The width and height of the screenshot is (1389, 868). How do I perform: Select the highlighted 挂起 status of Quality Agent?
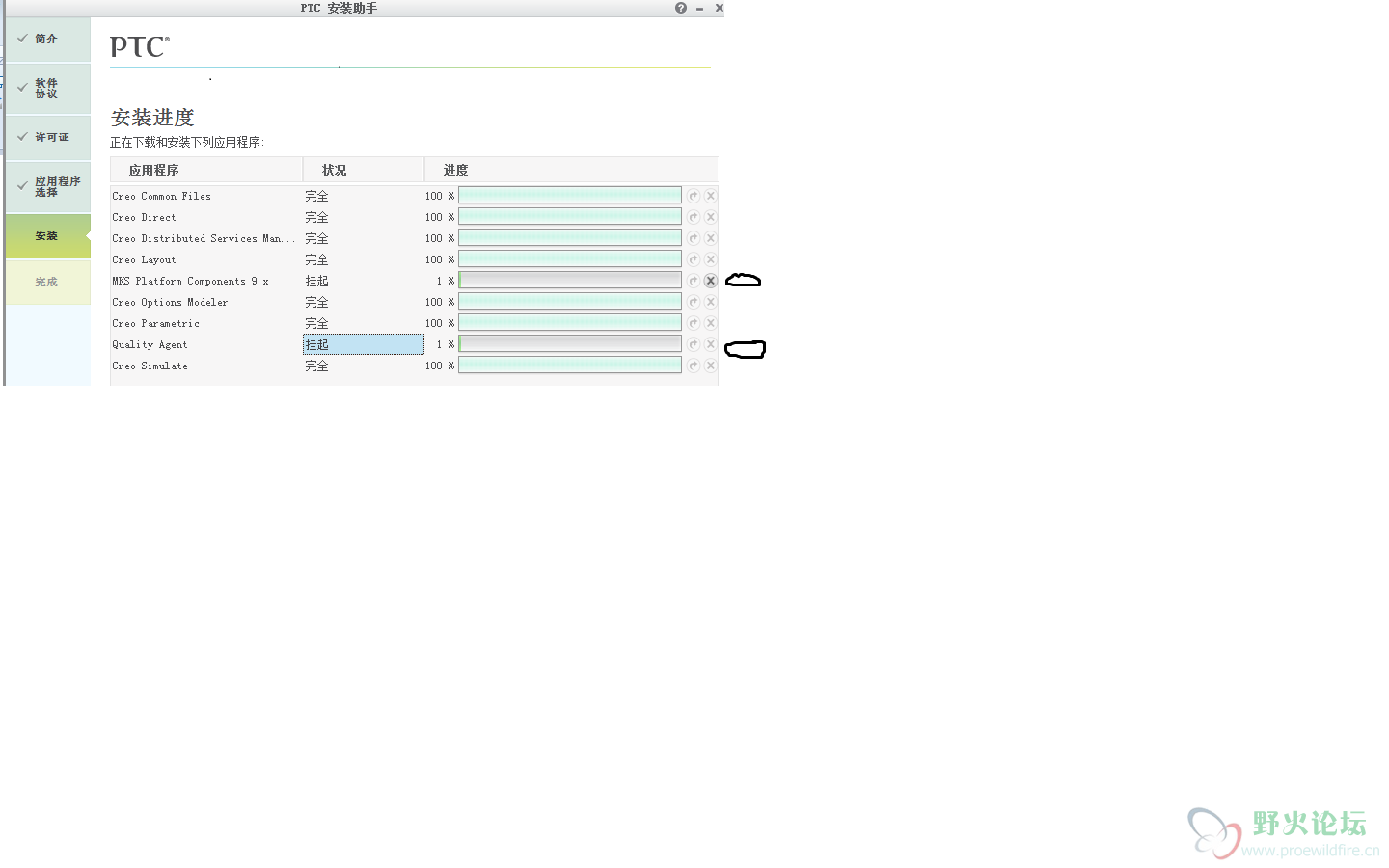(x=364, y=344)
